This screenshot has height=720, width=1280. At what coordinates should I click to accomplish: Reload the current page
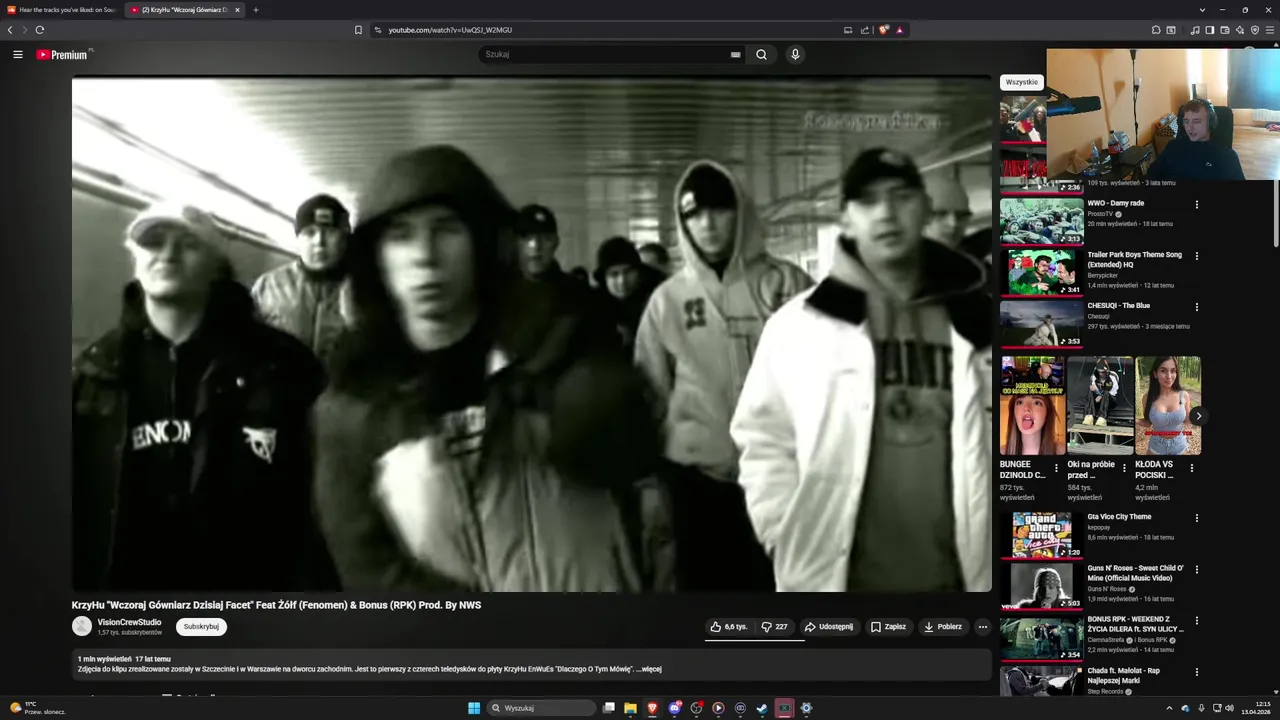(x=39, y=30)
